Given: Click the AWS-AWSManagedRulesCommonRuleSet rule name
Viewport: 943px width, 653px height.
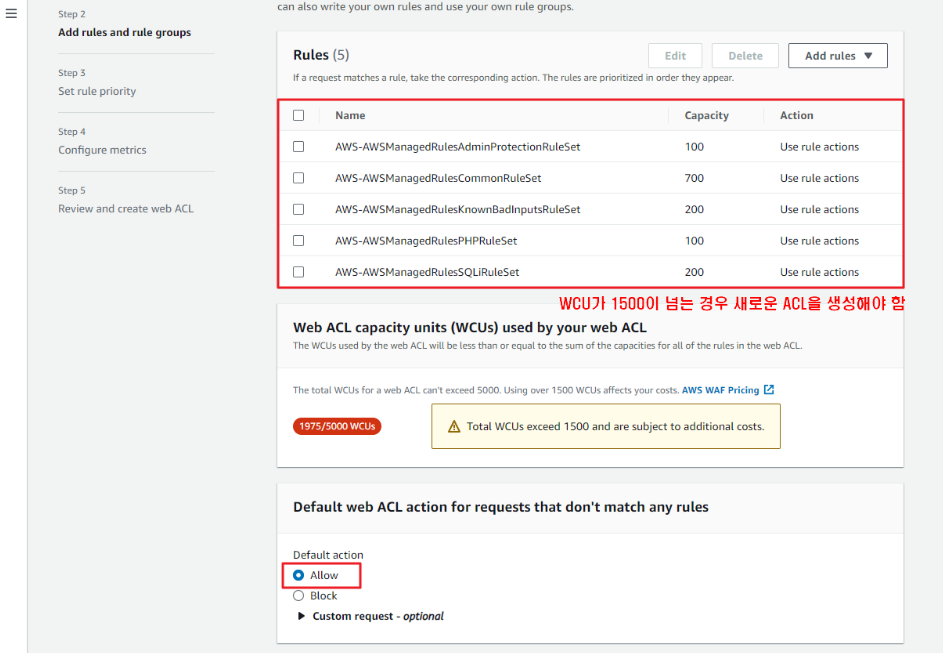Looking at the screenshot, I should click(x=438, y=178).
